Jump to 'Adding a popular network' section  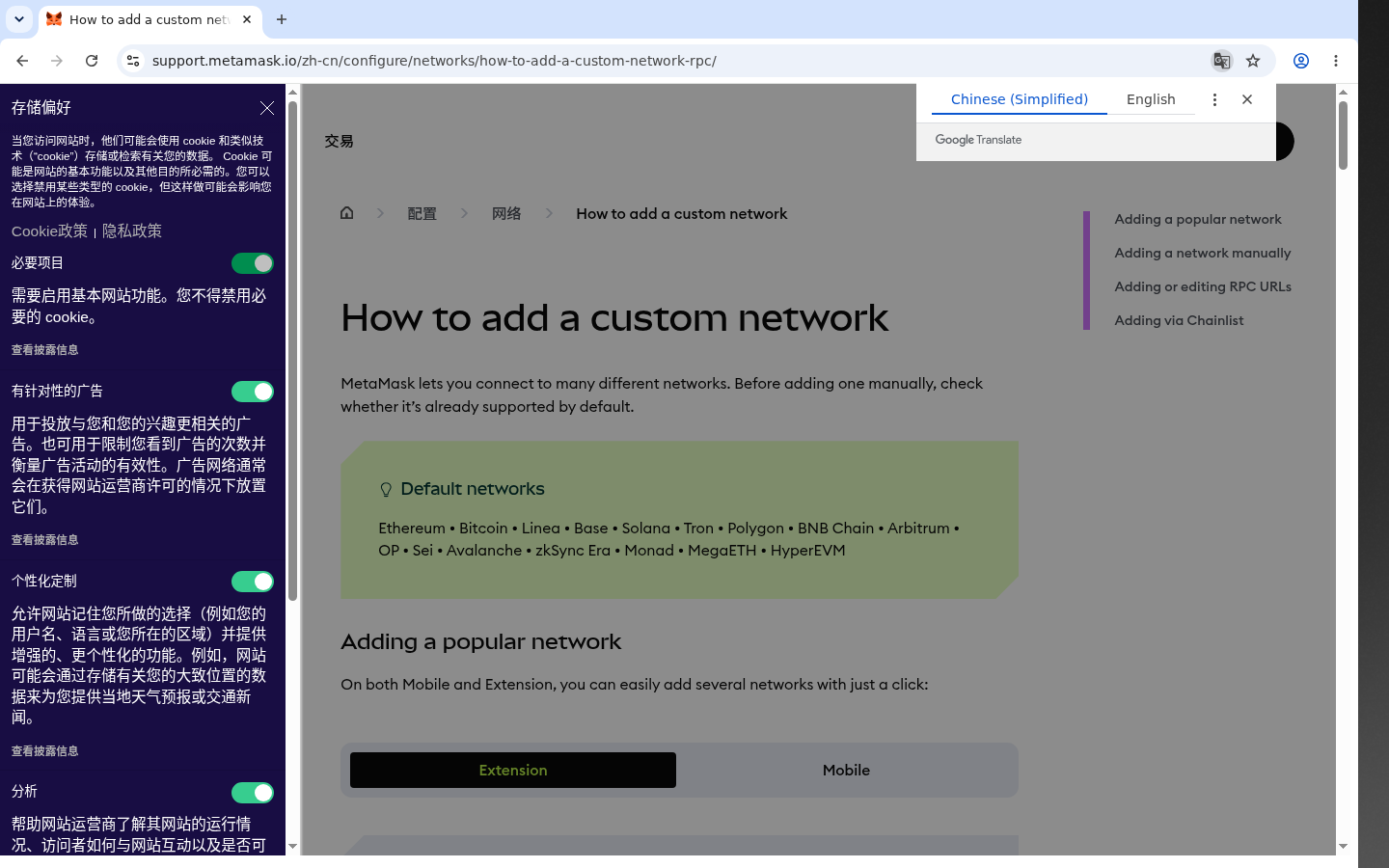[1198, 219]
